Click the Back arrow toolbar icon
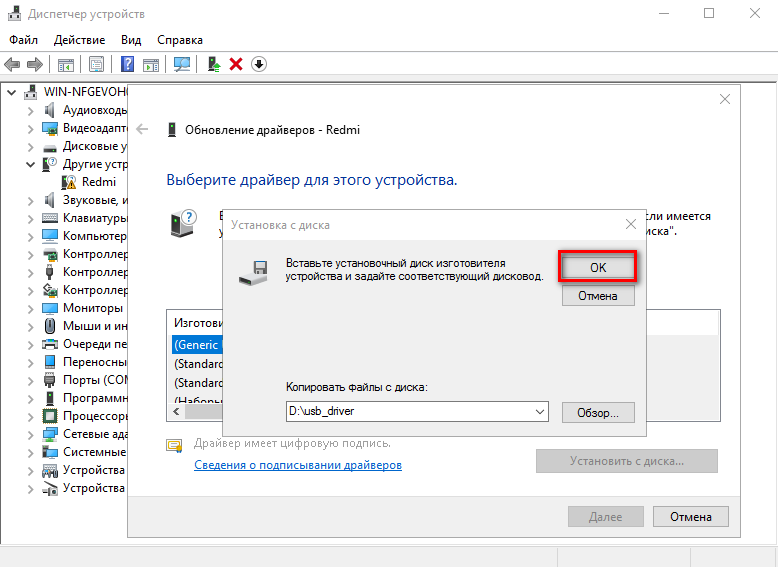 (x=12, y=64)
